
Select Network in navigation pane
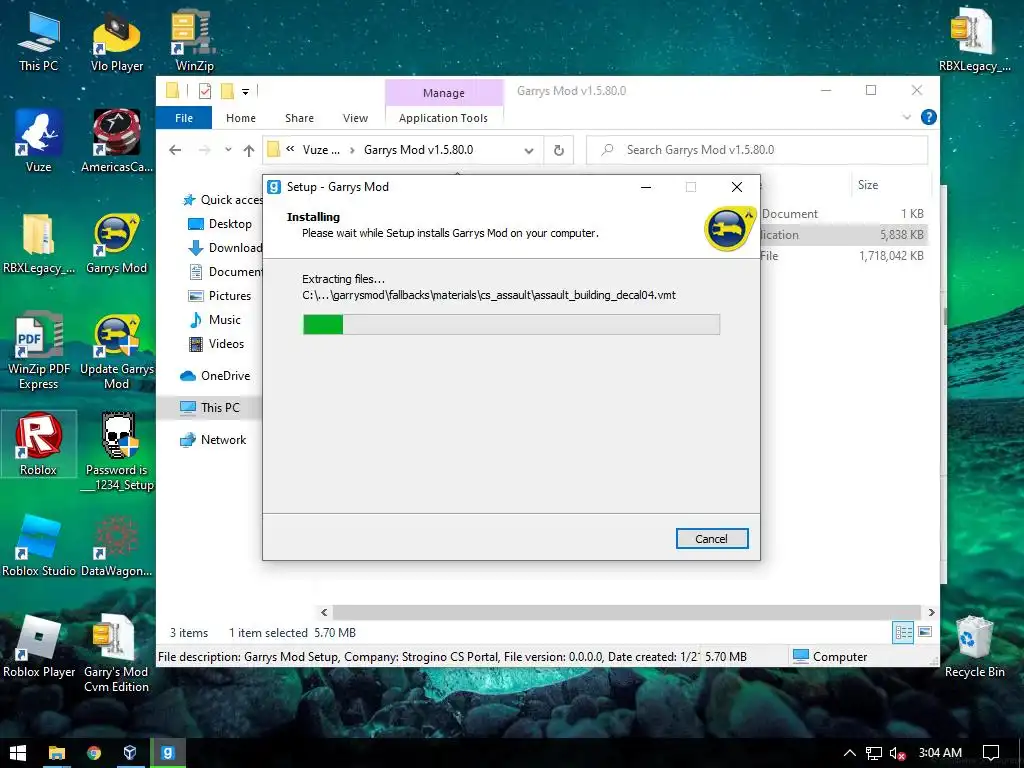point(213,440)
